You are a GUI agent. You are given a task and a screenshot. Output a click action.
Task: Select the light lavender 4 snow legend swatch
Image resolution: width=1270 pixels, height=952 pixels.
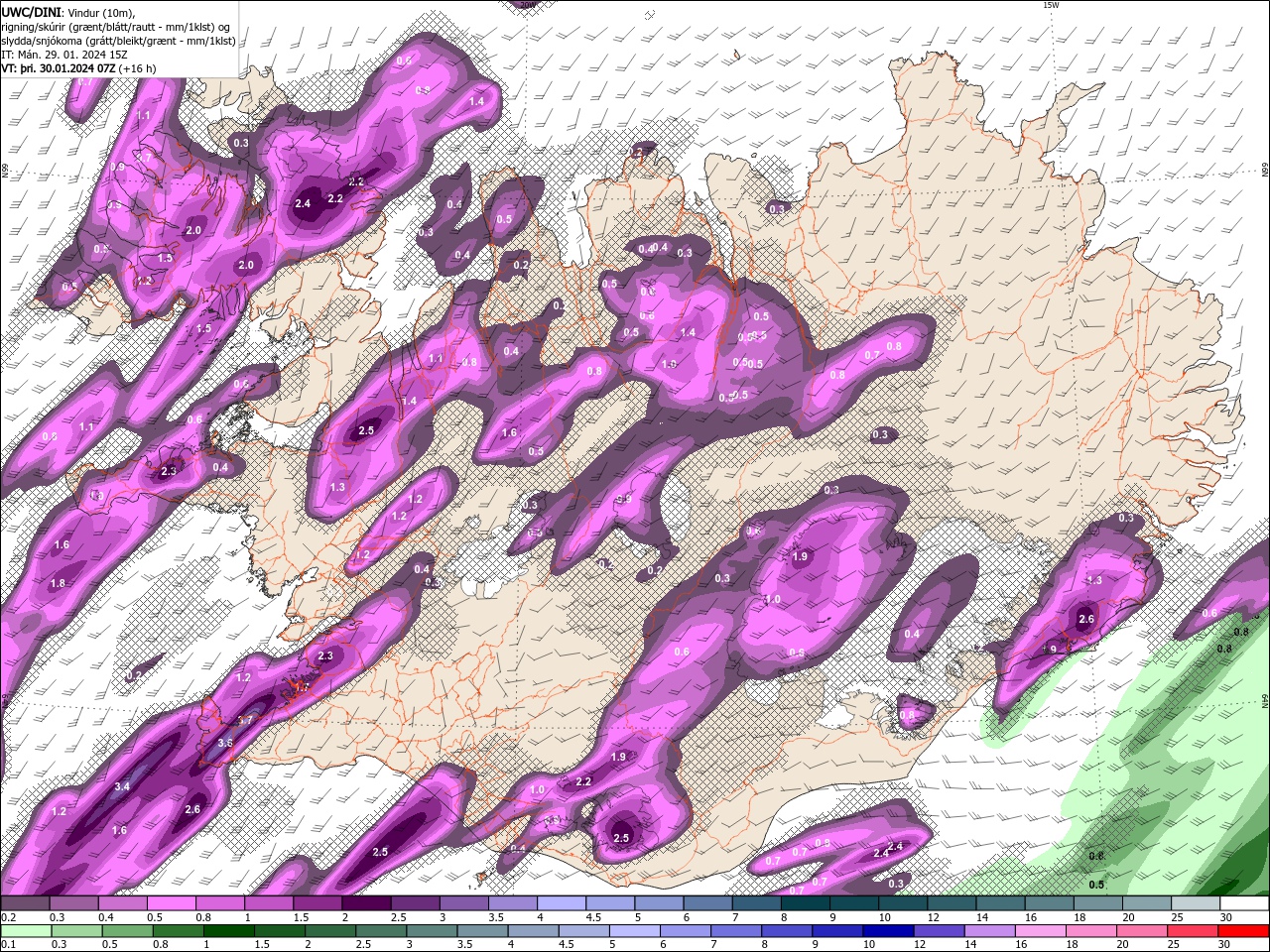click(560, 903)
